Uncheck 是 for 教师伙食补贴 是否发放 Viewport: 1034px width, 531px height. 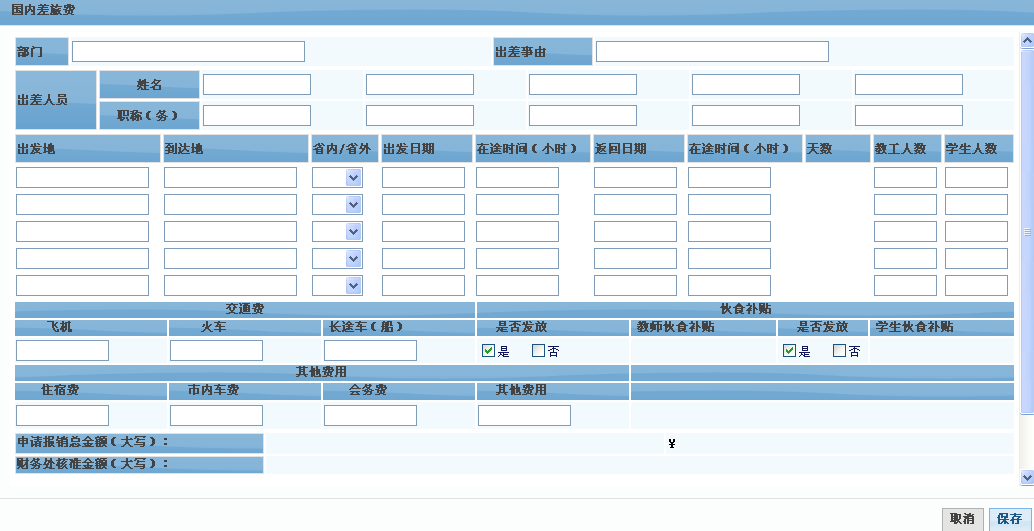[x=488, y=351]
